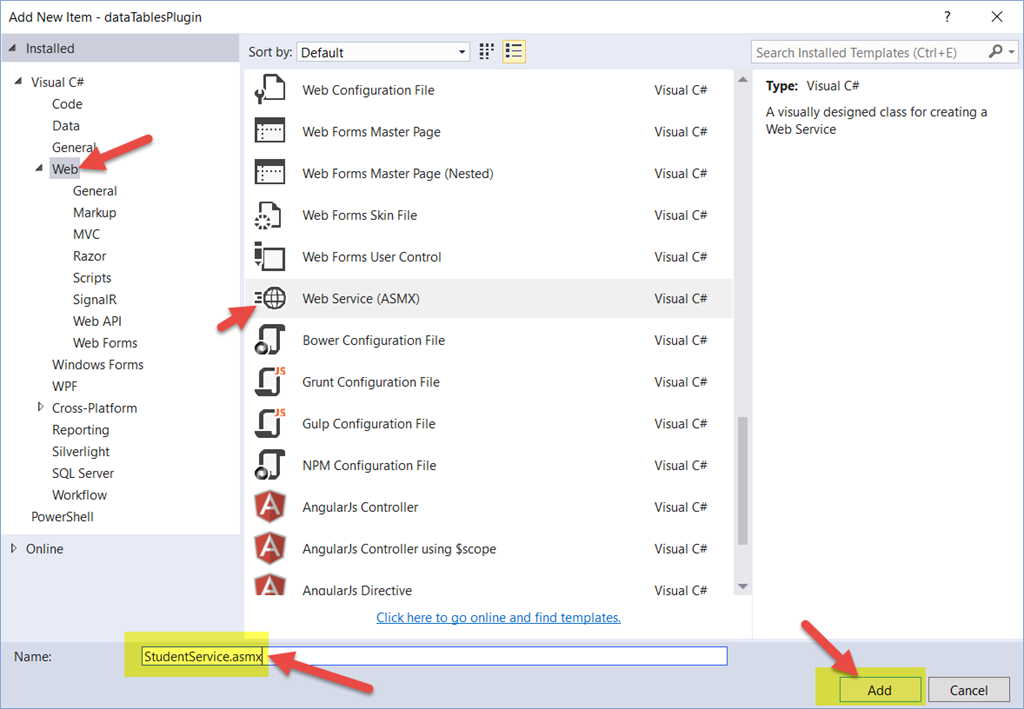Collapse the Installed section
The width and height of the screenshot is (1024, 709).
(12, 48)
